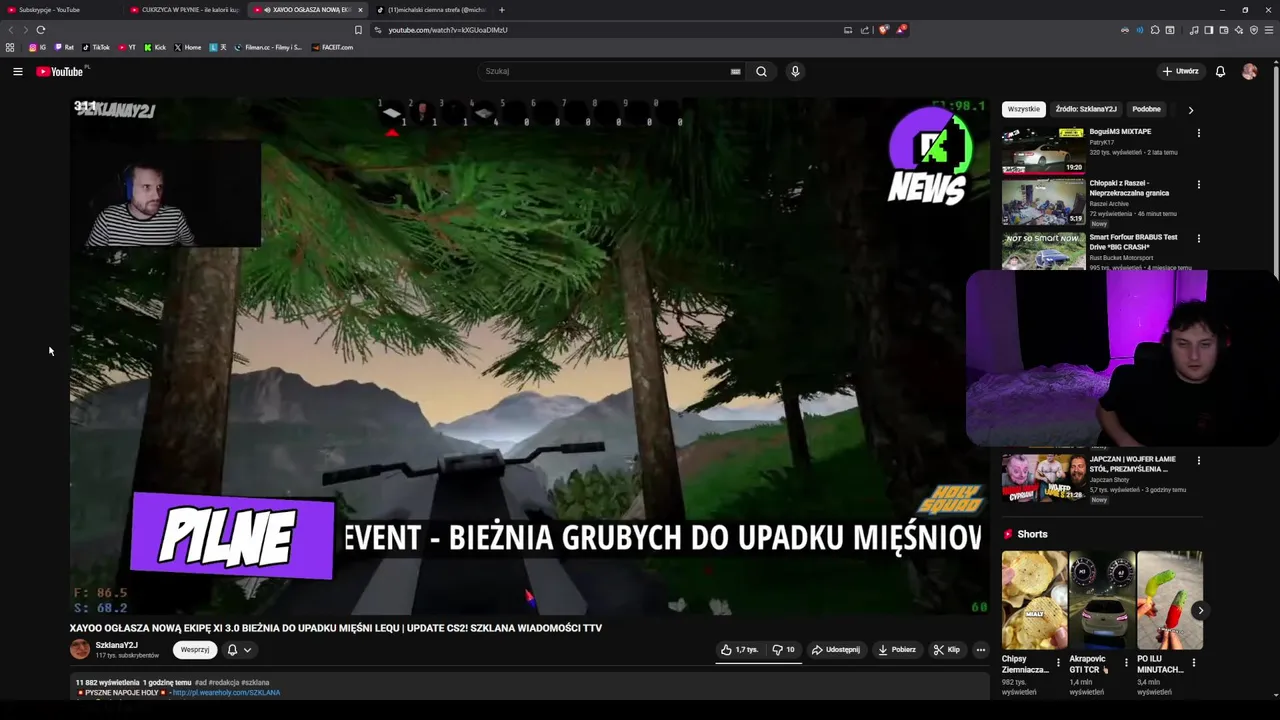Screen dimensions: 1280x720
Task: Show more filter chips with right arrow
Action: [1190, 110]
